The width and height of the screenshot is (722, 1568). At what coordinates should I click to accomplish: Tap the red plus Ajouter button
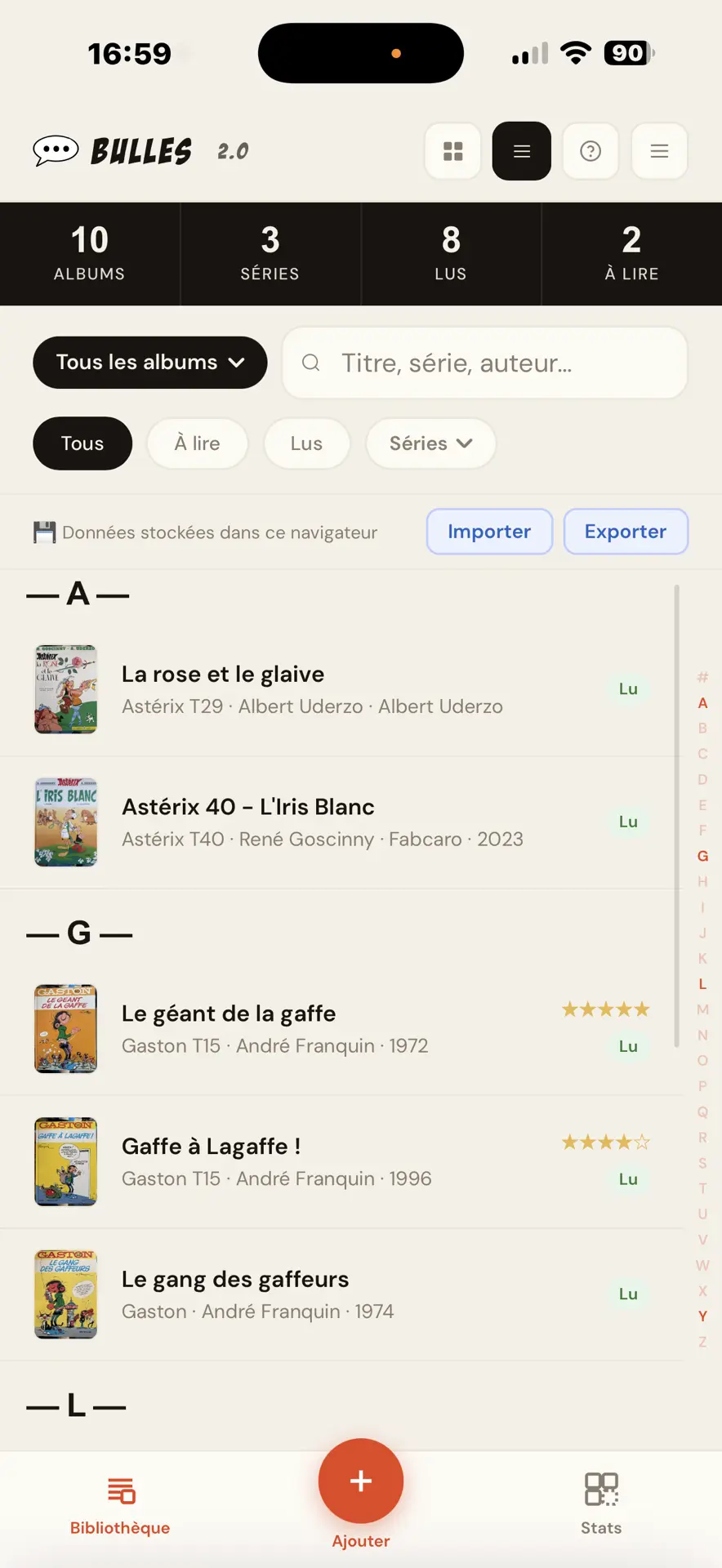point(361,1481)
